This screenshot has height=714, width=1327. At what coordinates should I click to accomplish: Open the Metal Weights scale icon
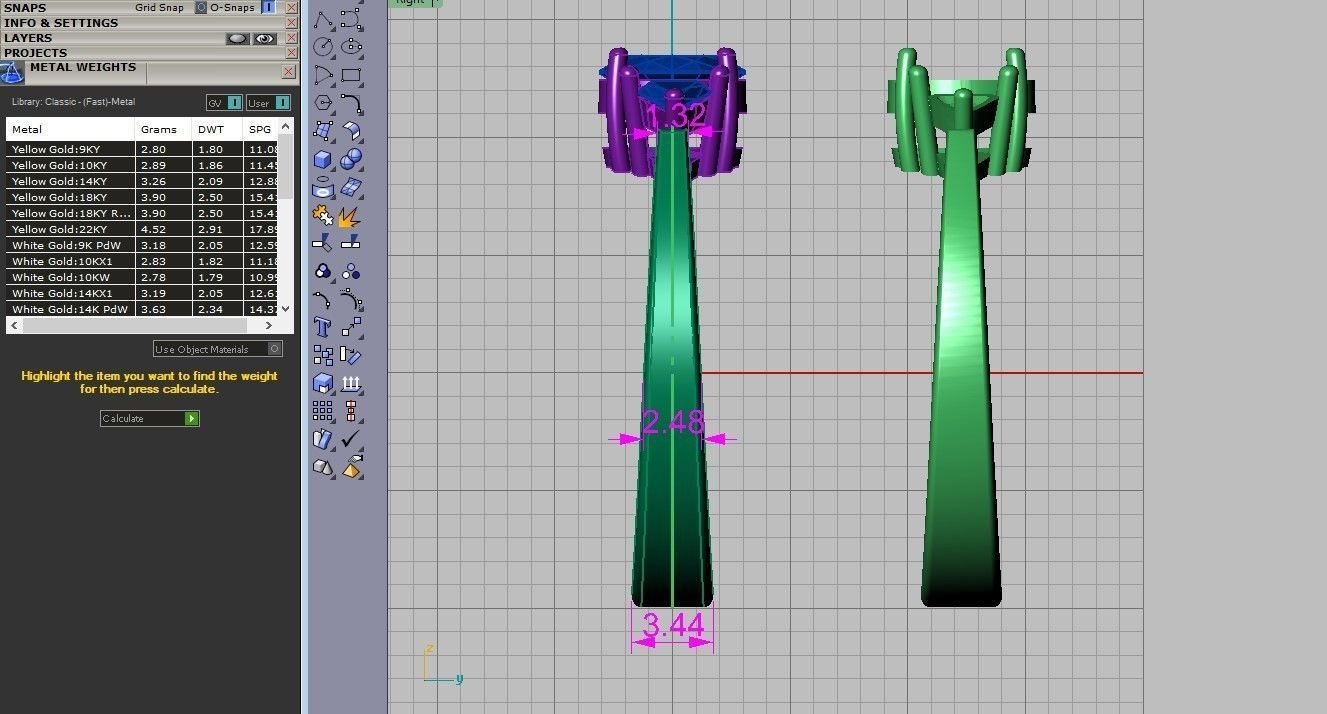pyautogui.click(x=12, y=72)
